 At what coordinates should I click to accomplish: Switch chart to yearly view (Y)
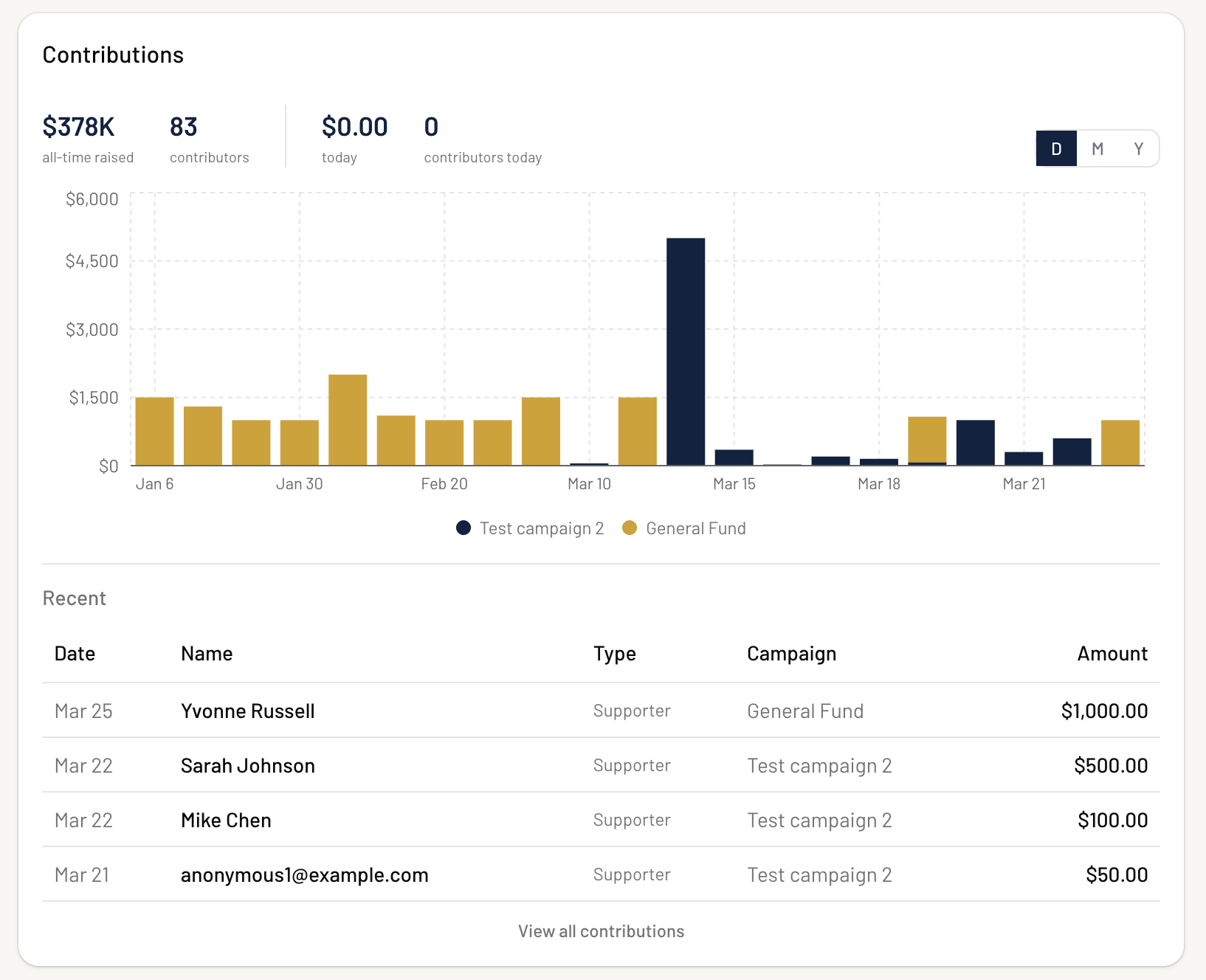pyautogui.click(x=1138, y=149)
